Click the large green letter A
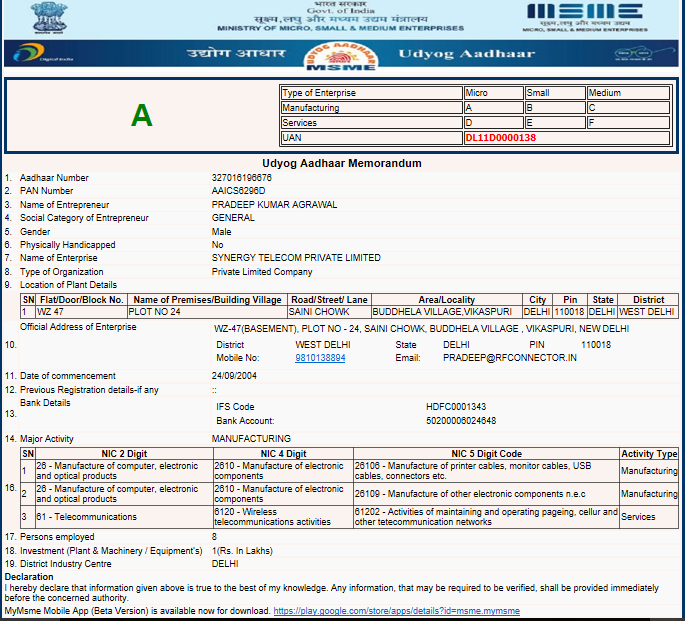This screenshot has height=621, width=685. tap(142, 115)
